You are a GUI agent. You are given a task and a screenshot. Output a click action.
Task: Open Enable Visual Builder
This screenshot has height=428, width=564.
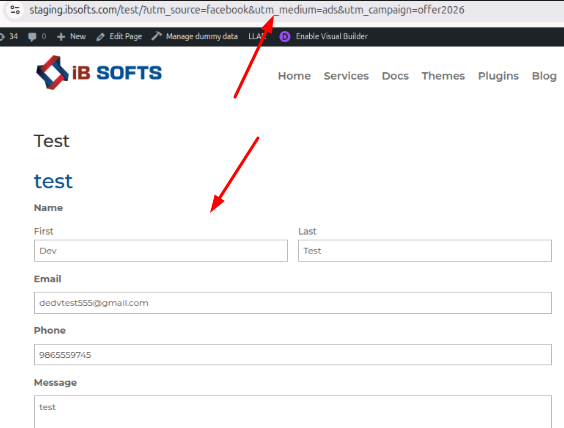tap(331, 36)
